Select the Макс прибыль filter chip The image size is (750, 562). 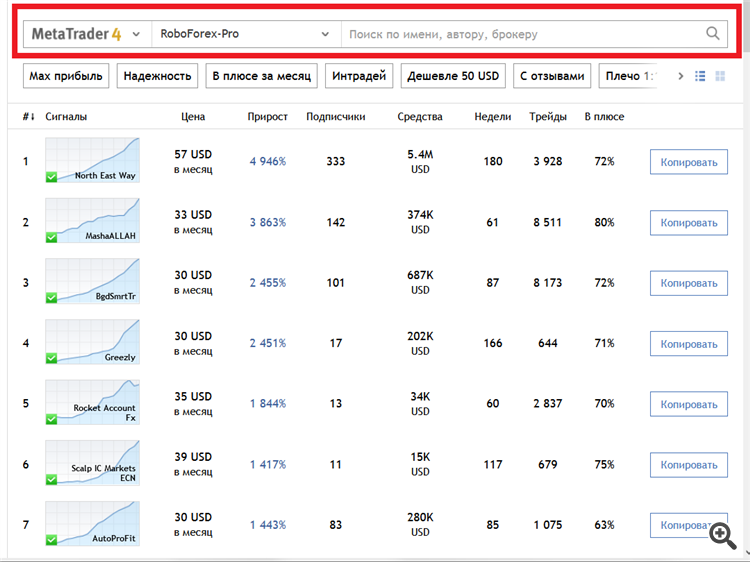coord(65,76)
